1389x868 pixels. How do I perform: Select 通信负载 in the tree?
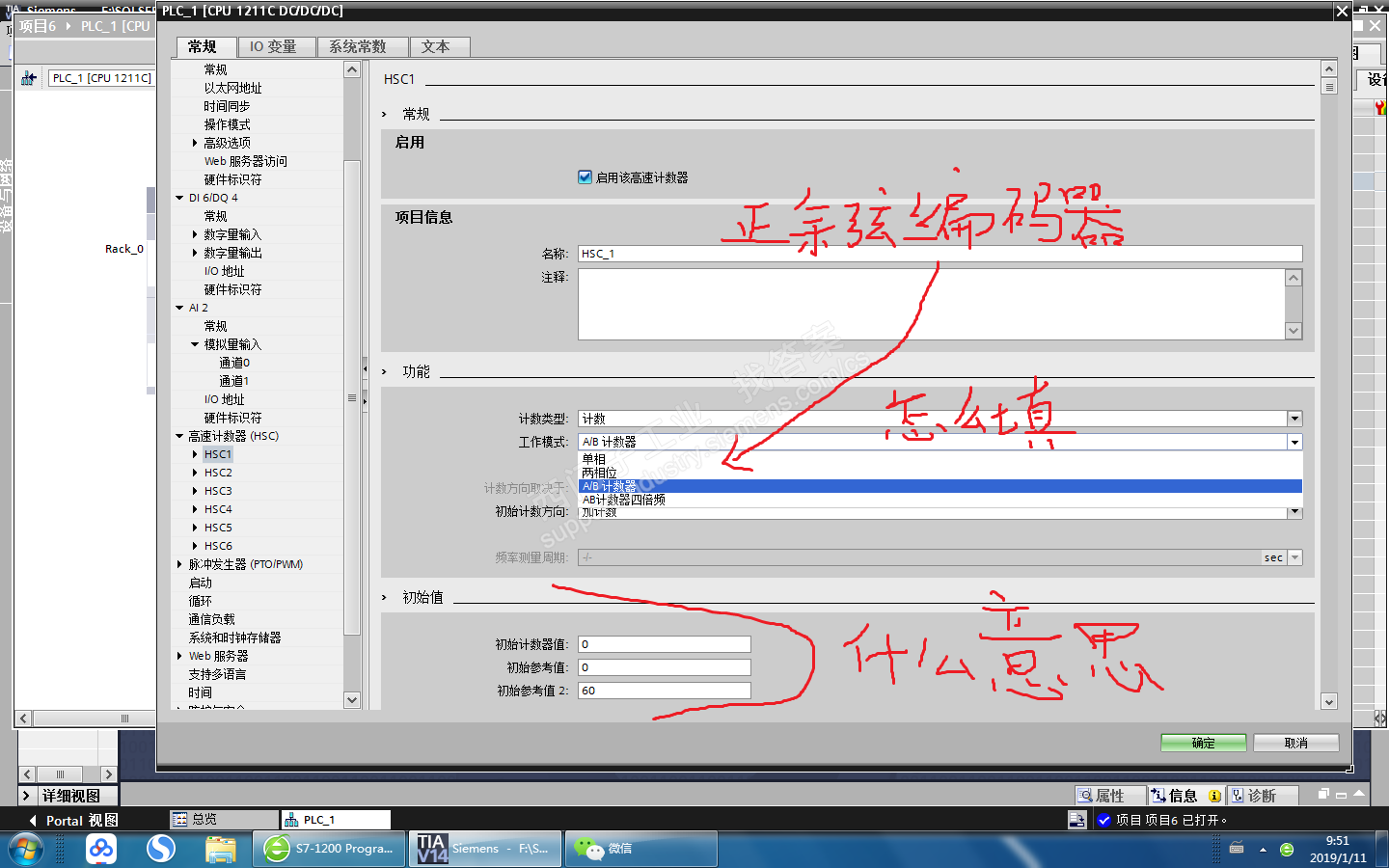[211, 619]
